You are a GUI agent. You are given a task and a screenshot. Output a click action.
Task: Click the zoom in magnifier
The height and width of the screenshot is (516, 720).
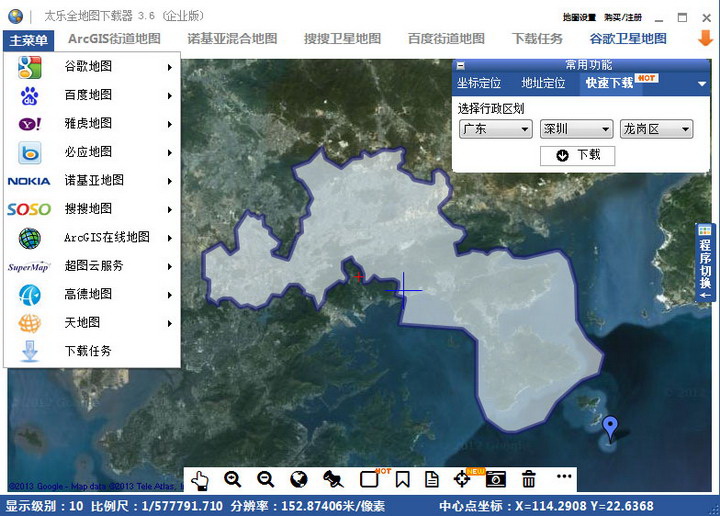pyautogui.click(x=232, y=479)
